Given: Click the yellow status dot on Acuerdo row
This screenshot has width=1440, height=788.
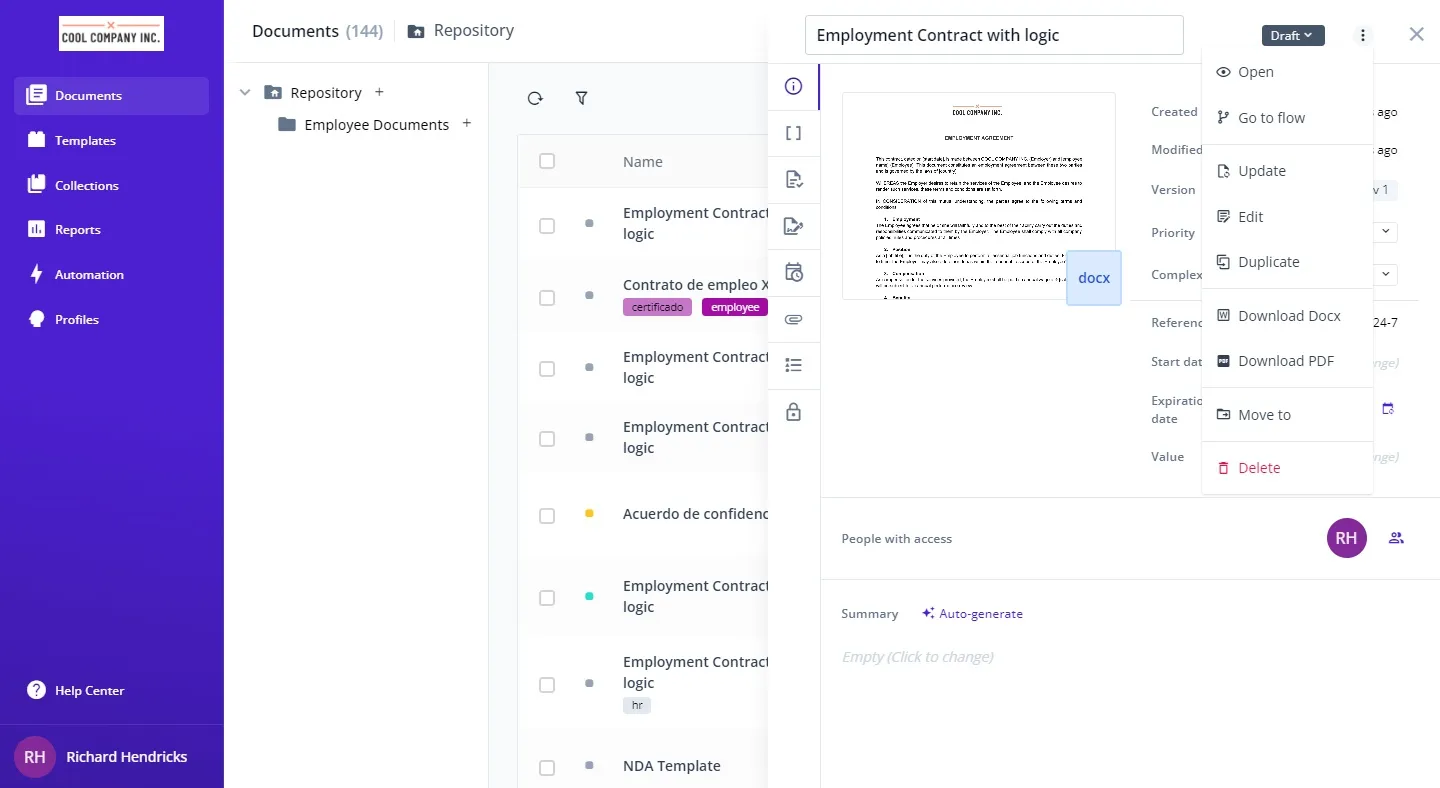Looking at the screenshot, I should pos(589,513).
